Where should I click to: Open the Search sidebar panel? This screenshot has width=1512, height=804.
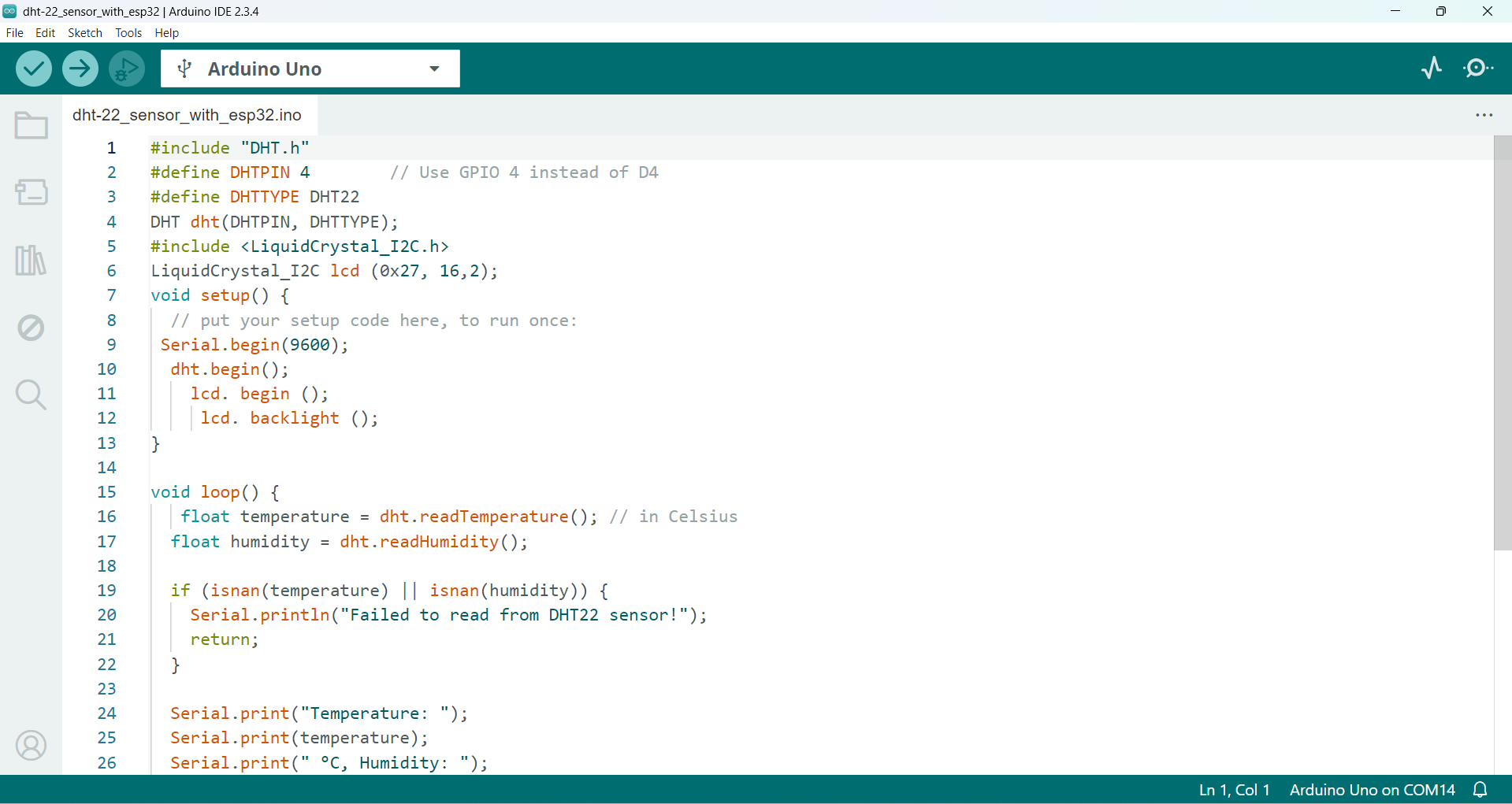point(32,395)
